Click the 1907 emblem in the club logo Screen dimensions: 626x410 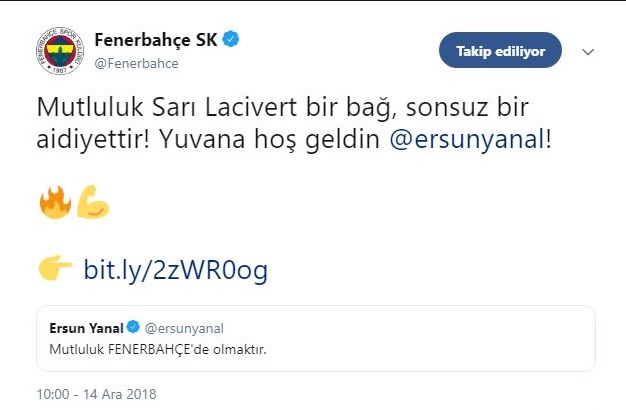[60, 69]
